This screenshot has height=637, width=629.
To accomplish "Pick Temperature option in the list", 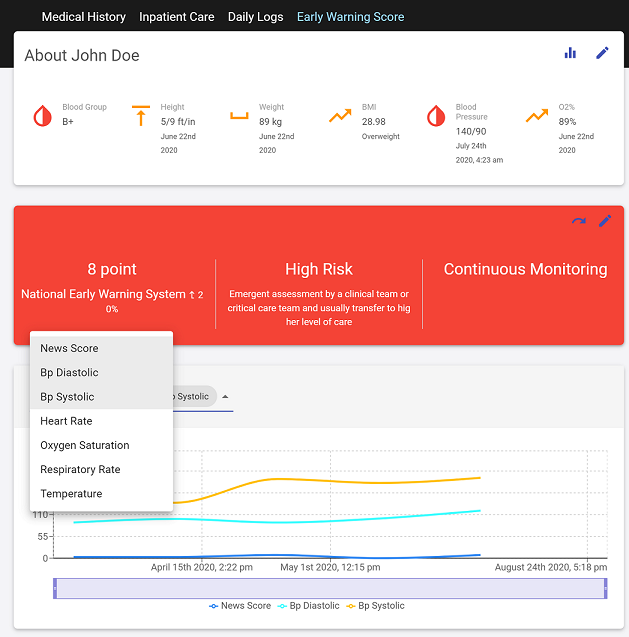I will [x=71, y=494].
